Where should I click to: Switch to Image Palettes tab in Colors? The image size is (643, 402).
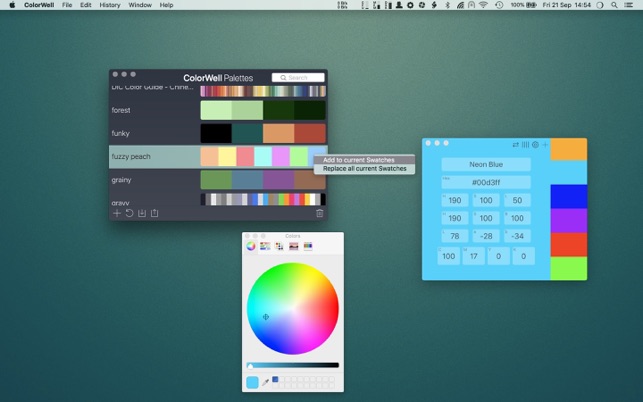coord(294,246)
